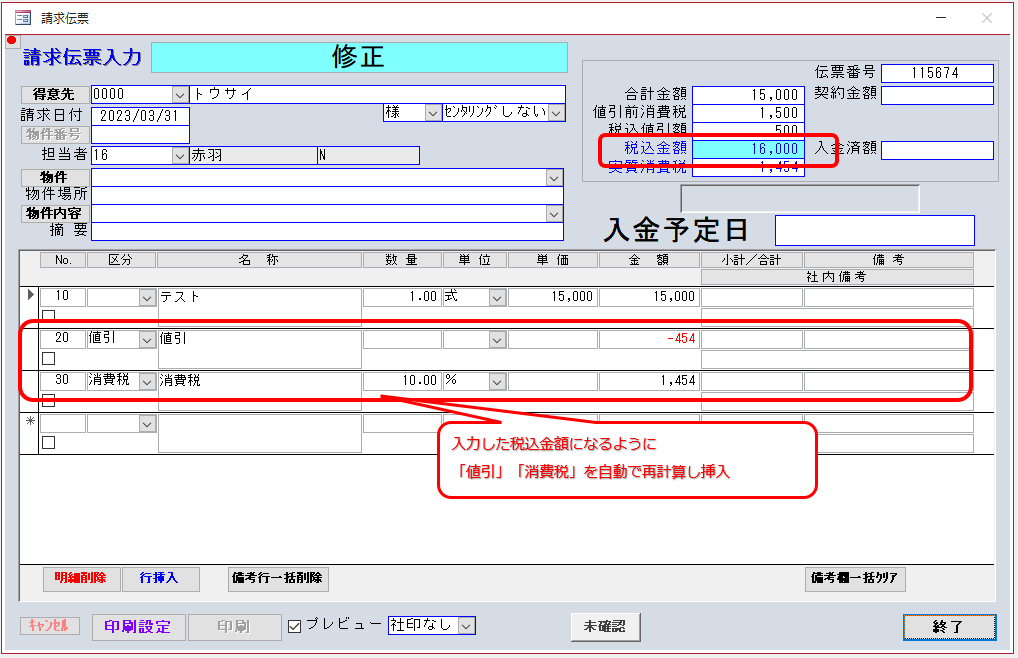Expand the 物件 dropdown
The image size is (1018, 658).
(553, 178)
